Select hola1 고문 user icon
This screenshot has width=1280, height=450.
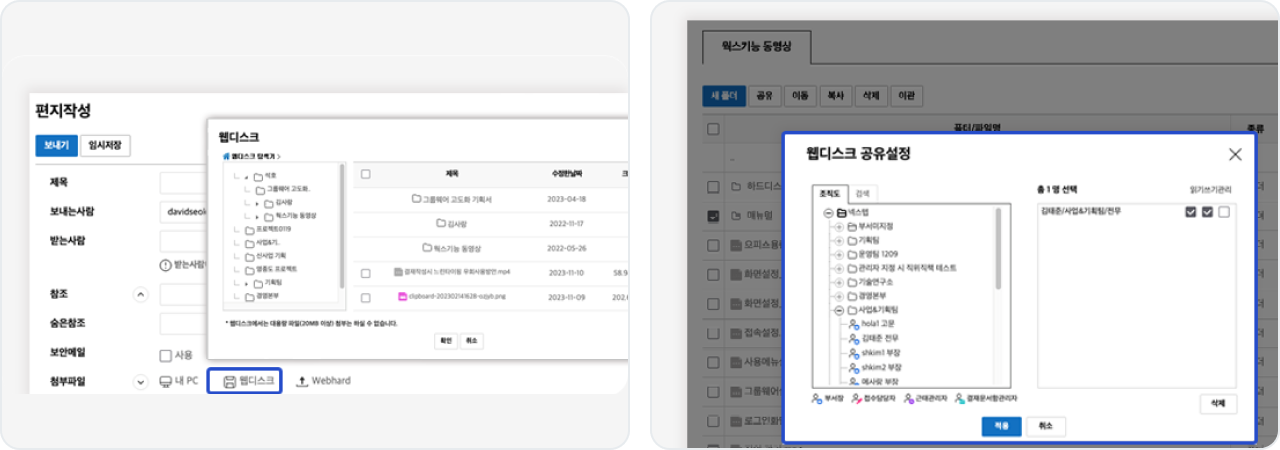click(853, 325)
